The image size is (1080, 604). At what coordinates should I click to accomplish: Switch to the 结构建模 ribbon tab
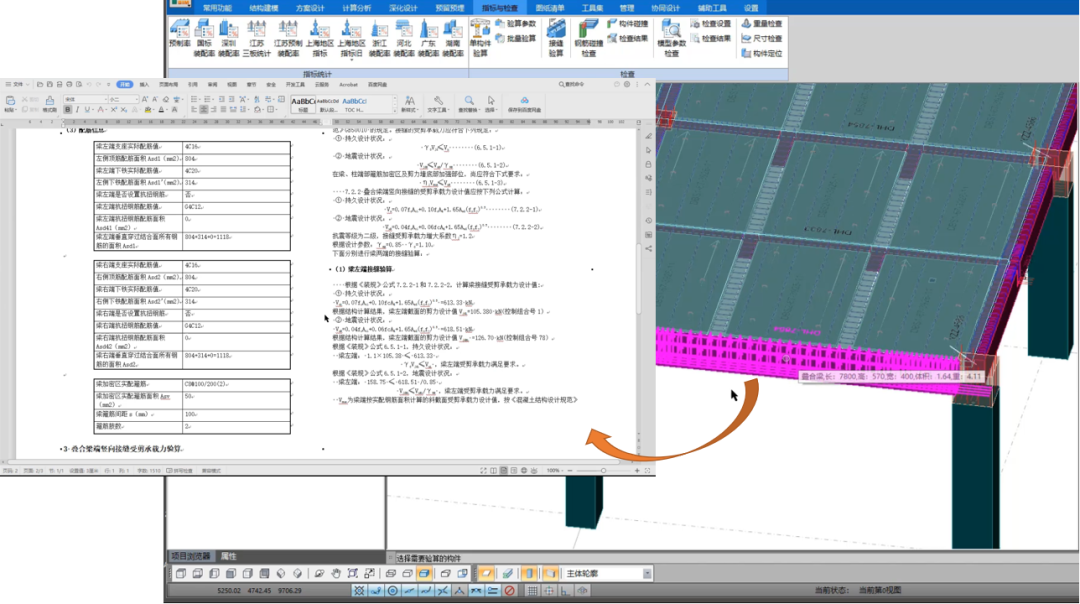coord(264,7)
